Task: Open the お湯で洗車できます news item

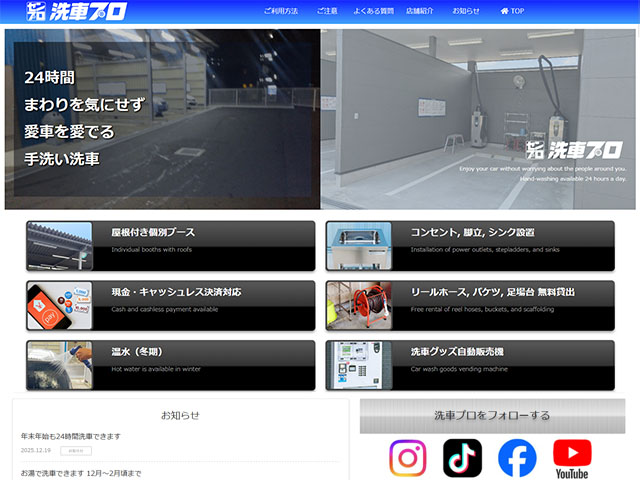Action: click(x=81, y=472)
